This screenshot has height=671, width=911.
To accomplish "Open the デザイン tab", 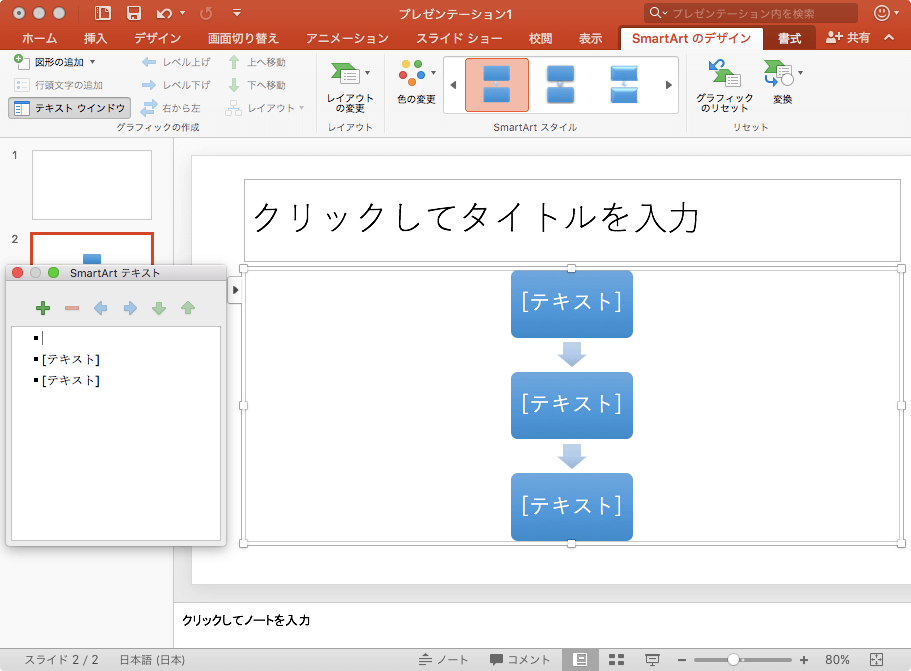I will point(157,38).
